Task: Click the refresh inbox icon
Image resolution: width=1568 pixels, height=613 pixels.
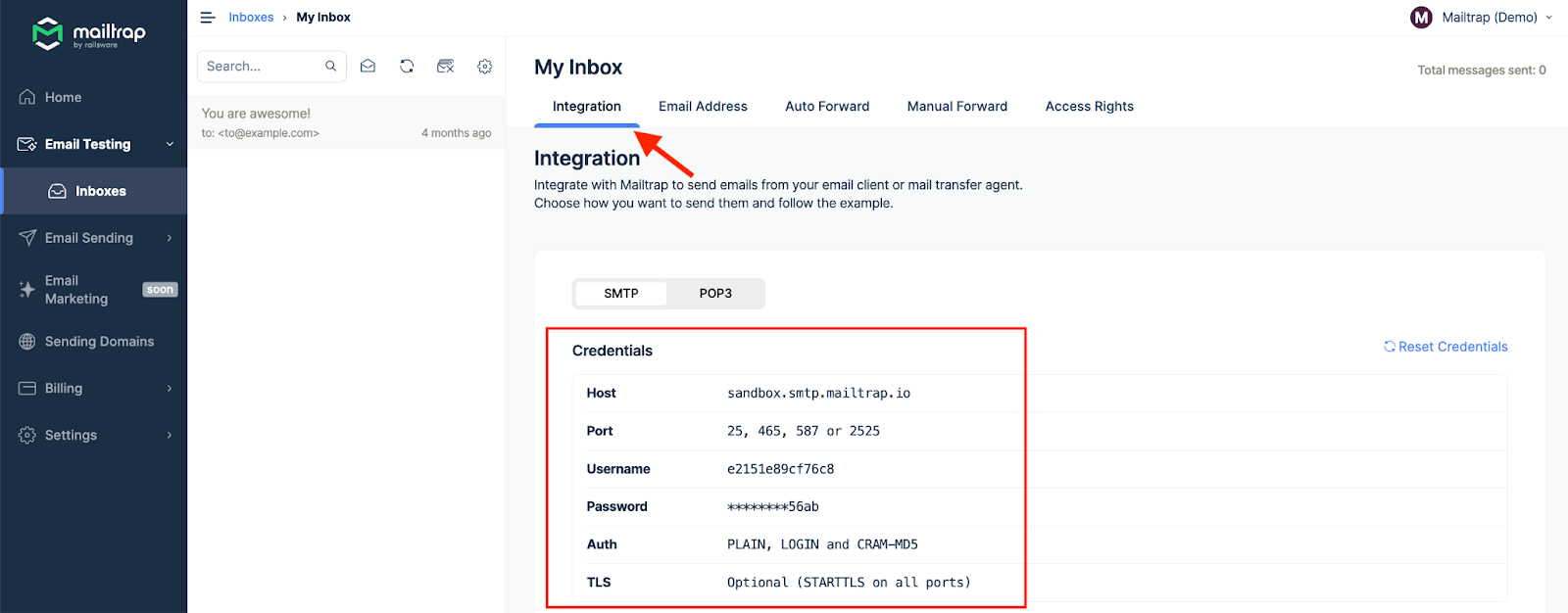Action: pyautogui.click(x=407, y=67)
